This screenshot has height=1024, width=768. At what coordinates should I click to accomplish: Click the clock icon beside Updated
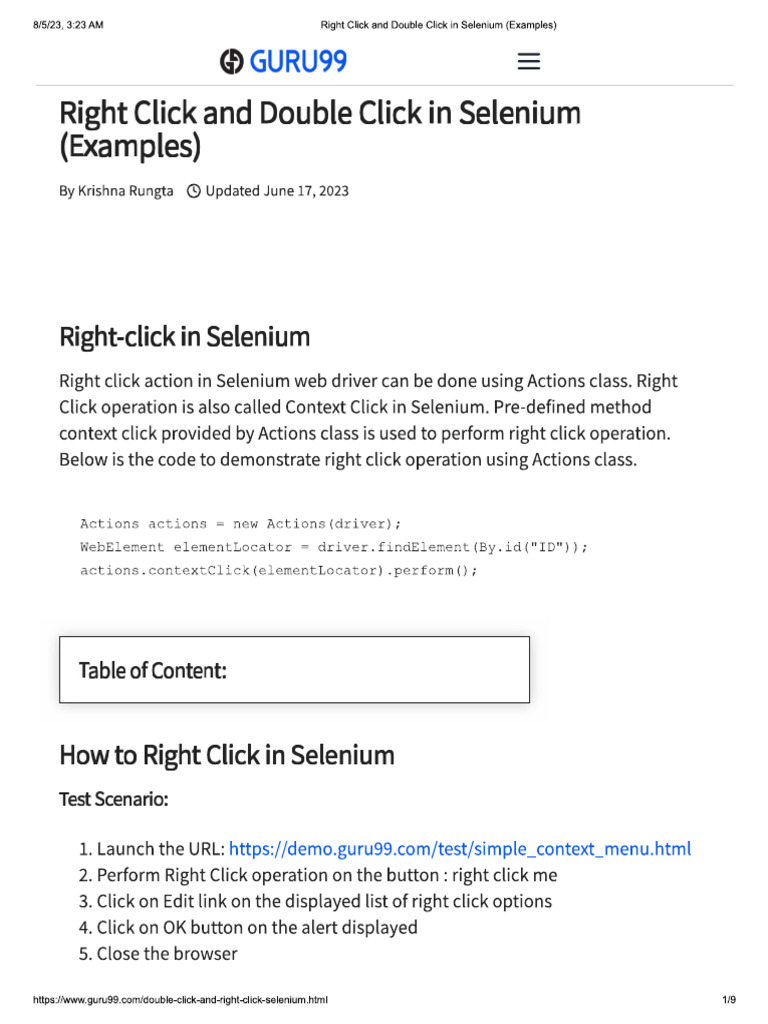[194, 191]
